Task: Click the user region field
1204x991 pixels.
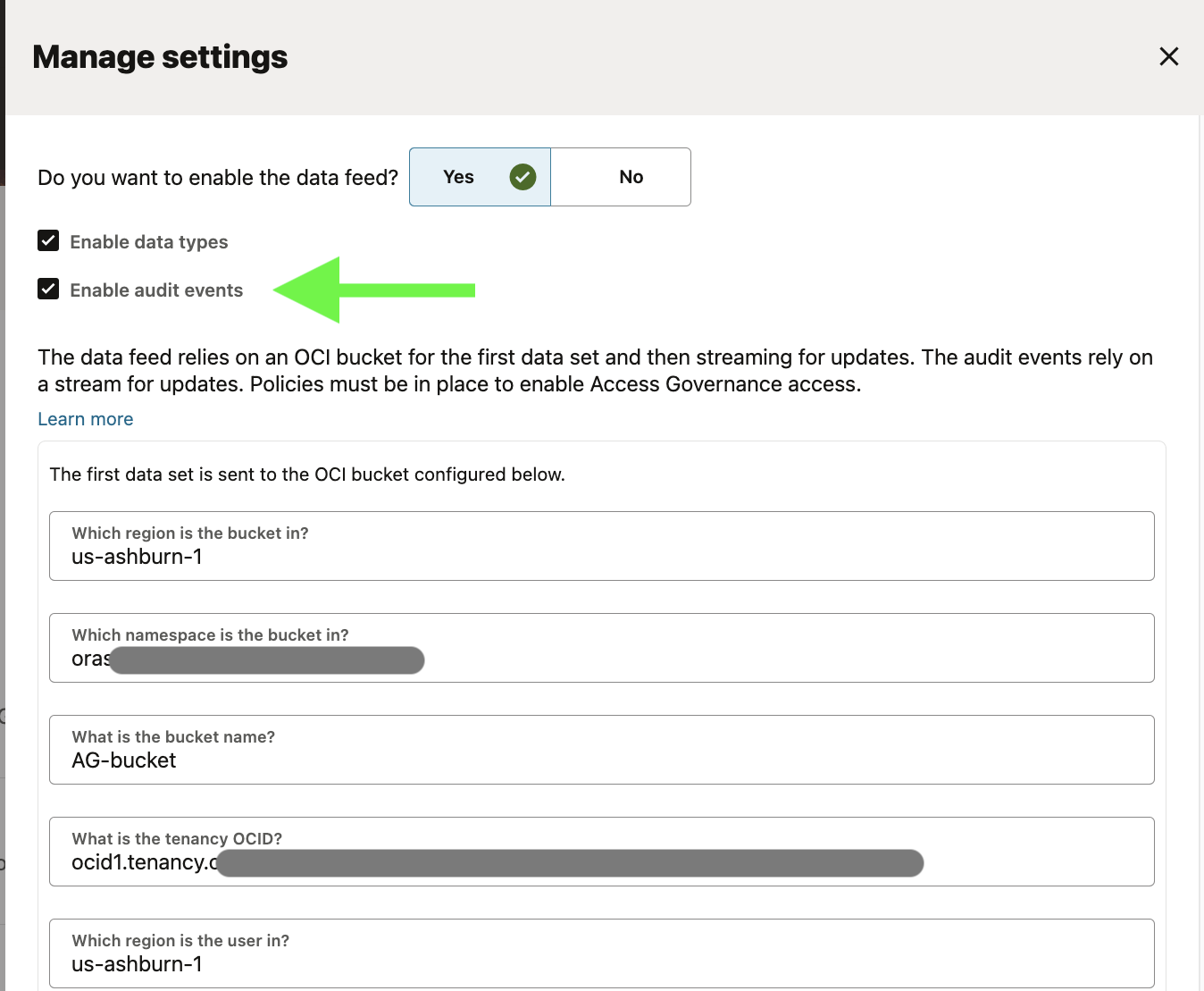Action: pos(601,964)
